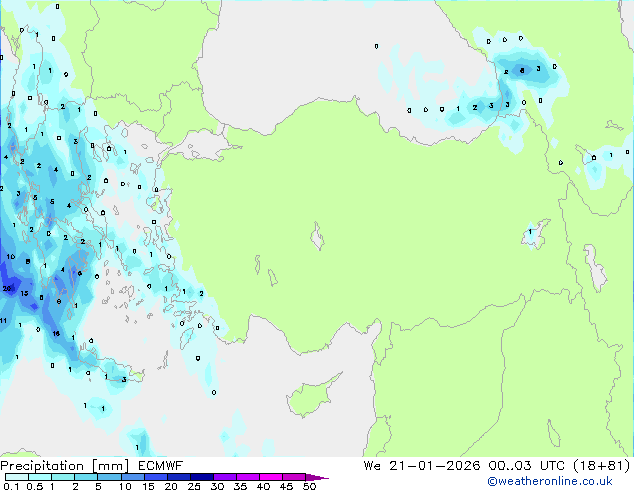Click the '[mm]' unit label
Image resolution: width=634 pixels, height=490 pixels.
click(110, 466)
